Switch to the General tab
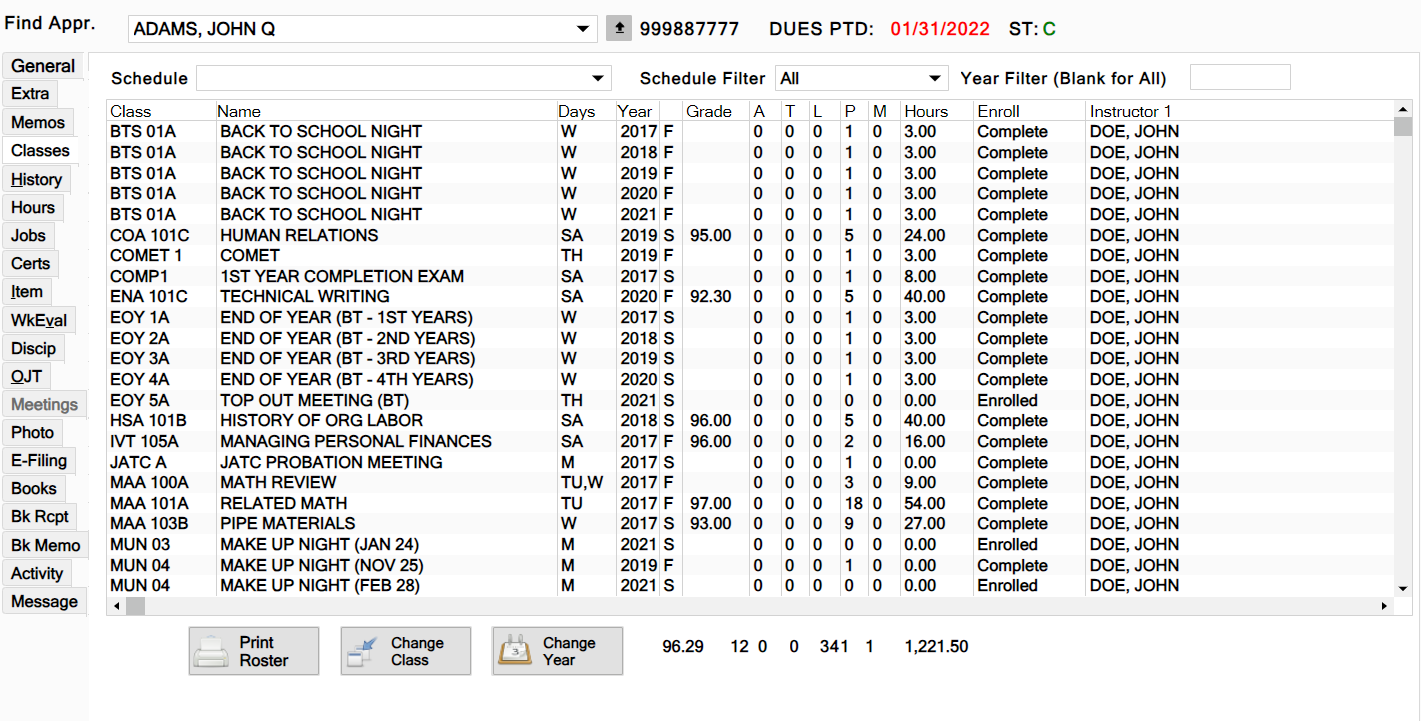 (x=43, y=66)
